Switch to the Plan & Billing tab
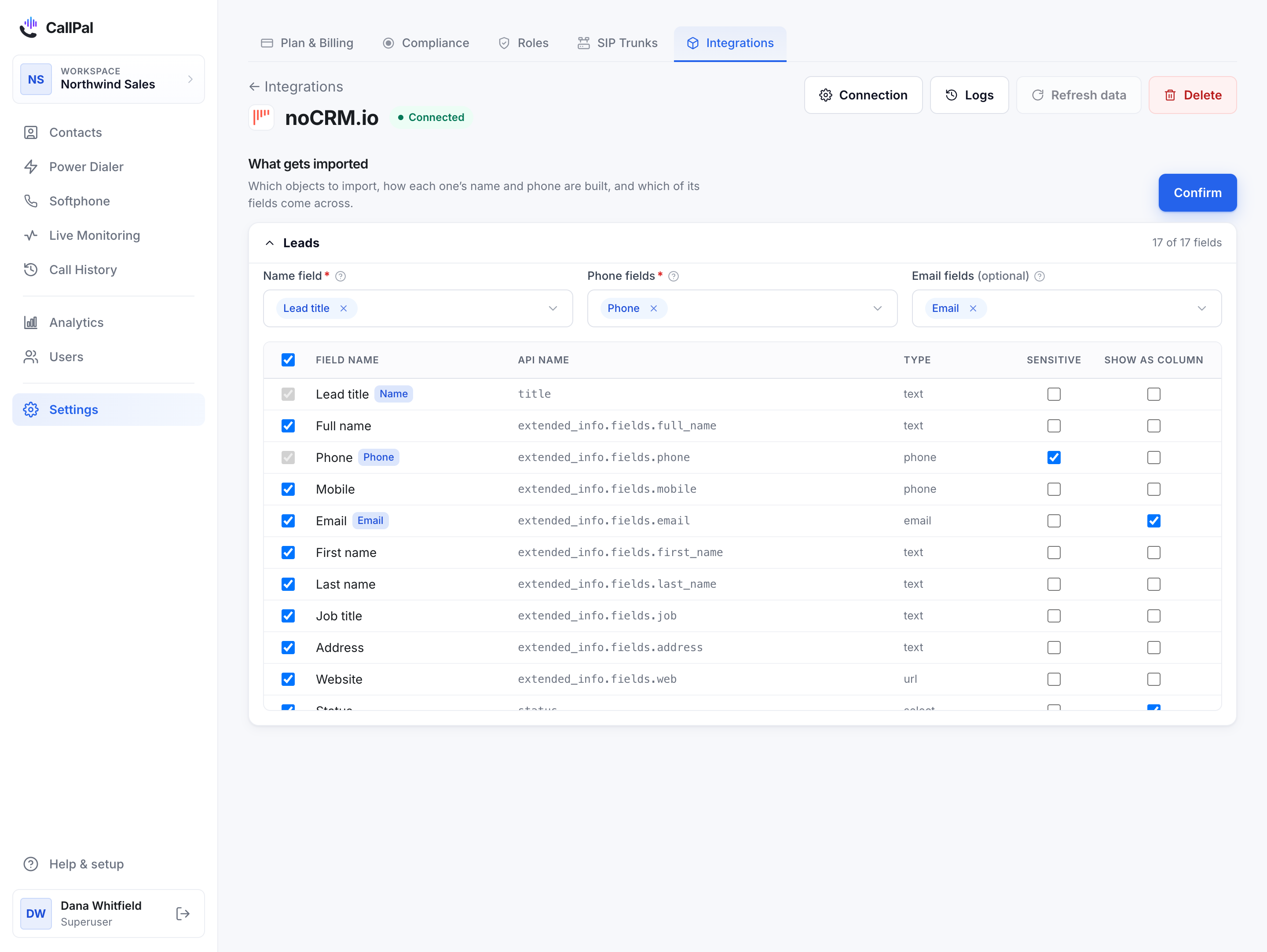 [x=307, y=43]
